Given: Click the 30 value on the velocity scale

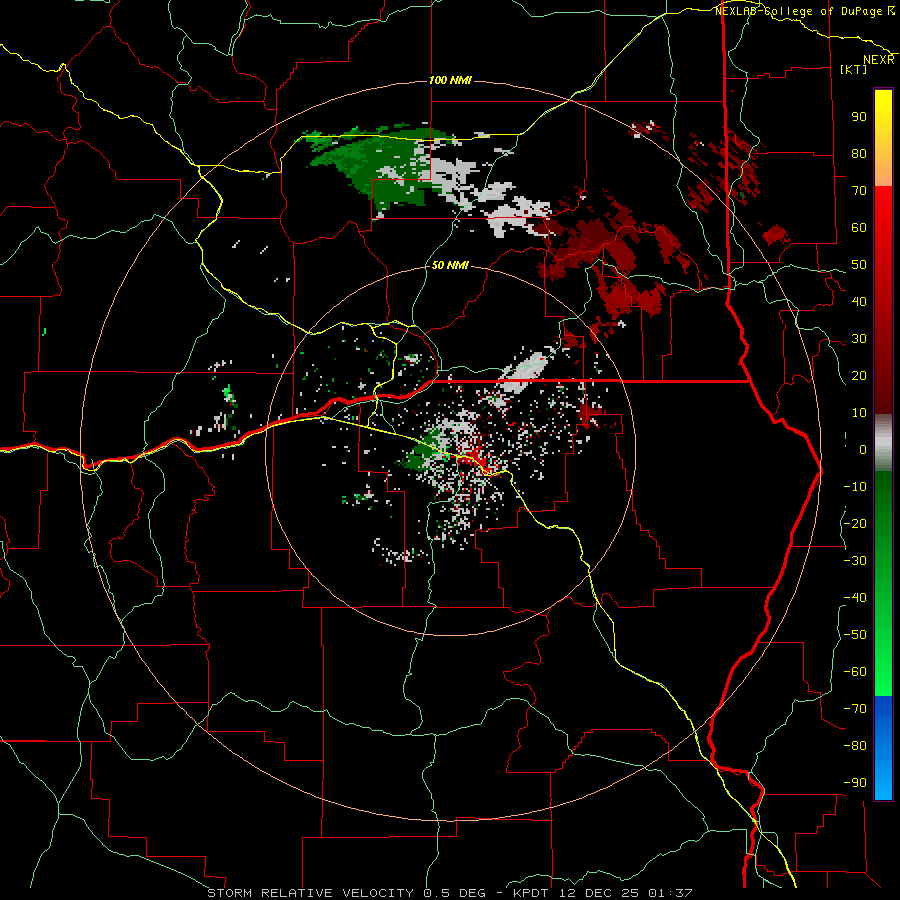Looking at the screenshot, I should click(x=859, y=339).
